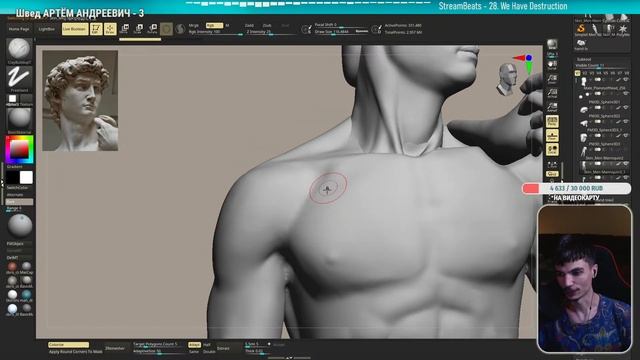640x360 pixels.
Task: Click the large grey material sphere above FillObject
Action: click(19, 226)
